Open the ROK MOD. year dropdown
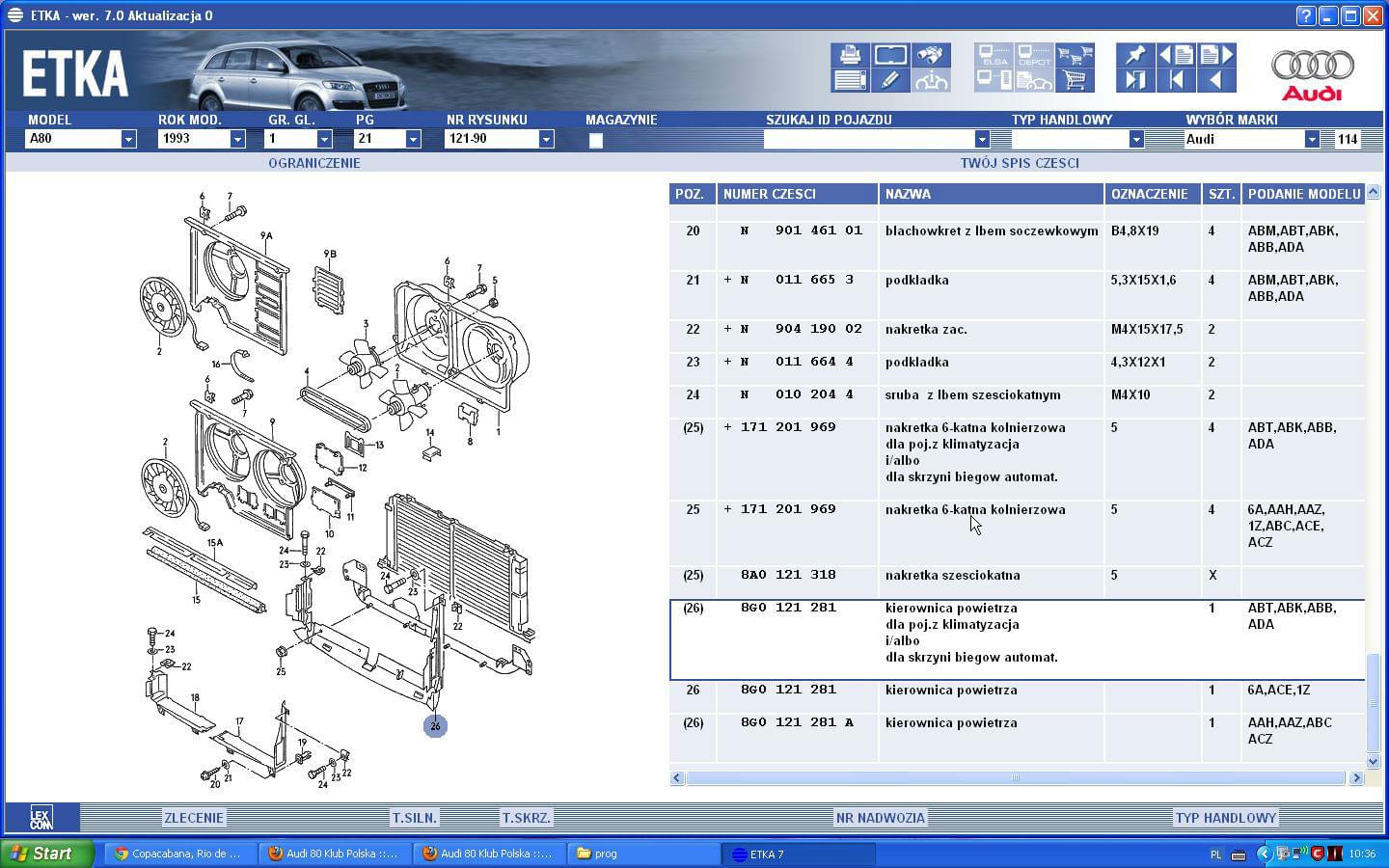This screenshot has width=1389, height=868. (x=237, y=139)
